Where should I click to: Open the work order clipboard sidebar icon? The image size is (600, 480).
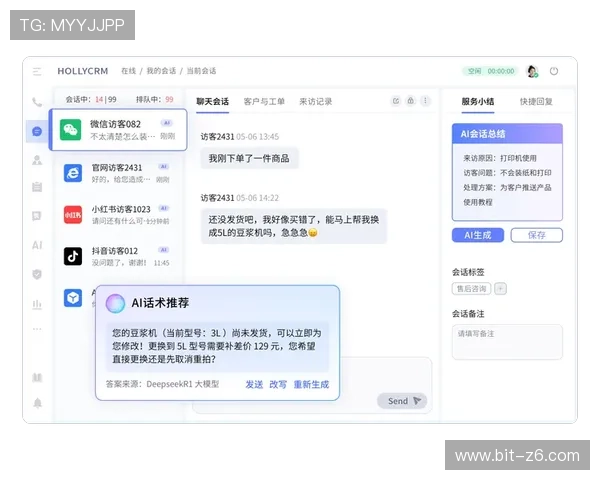point(37,187)
